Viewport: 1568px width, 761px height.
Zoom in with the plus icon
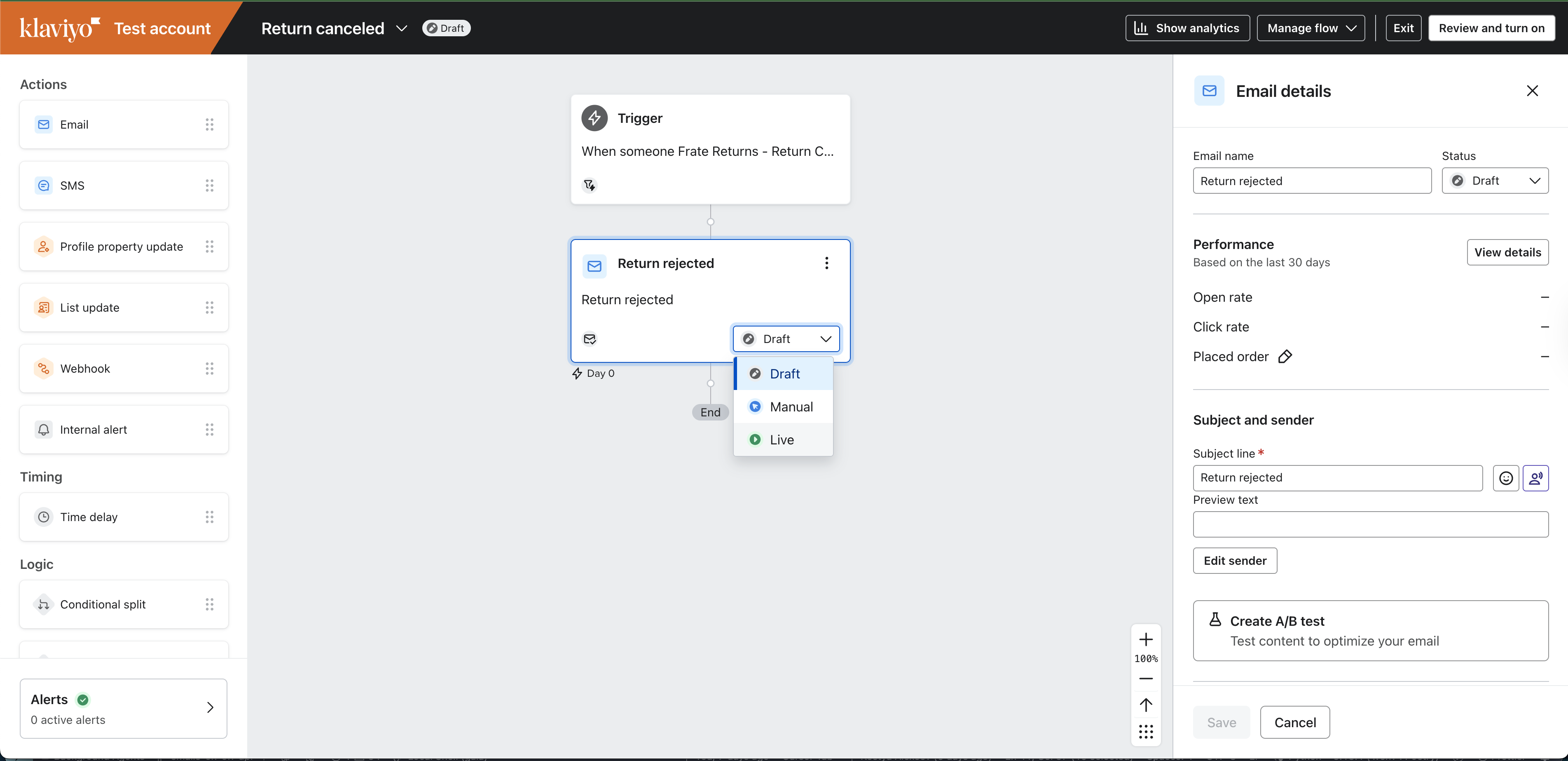(x=1146, y=640)
